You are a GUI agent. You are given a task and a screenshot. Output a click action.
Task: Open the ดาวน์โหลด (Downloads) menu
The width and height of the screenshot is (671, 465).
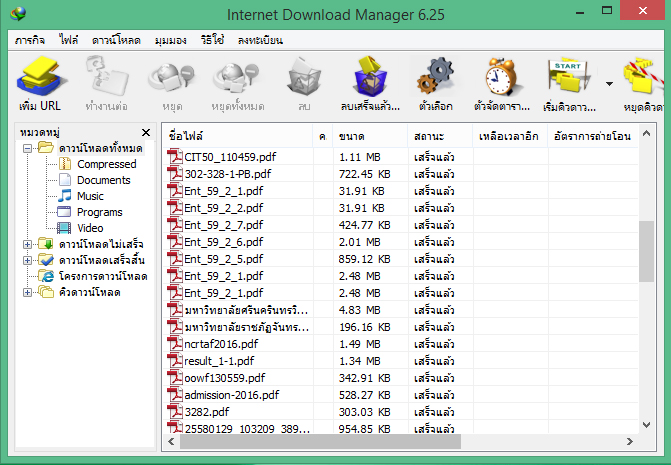tap(116, 40)
